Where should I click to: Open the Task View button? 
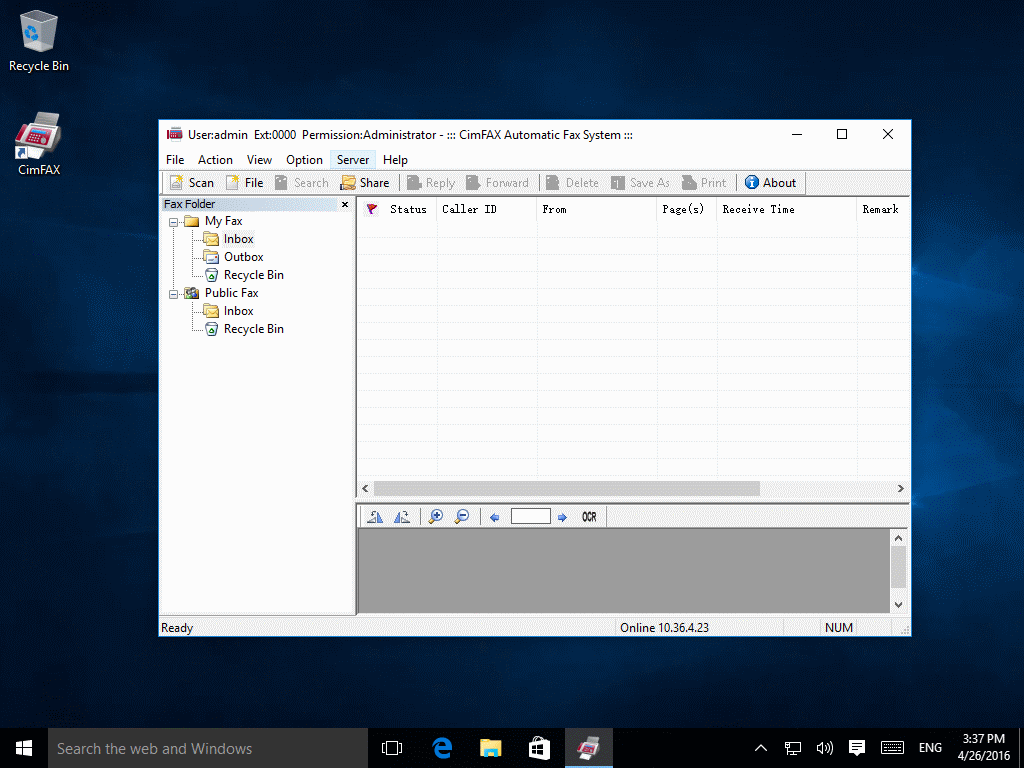coord(392,748)
